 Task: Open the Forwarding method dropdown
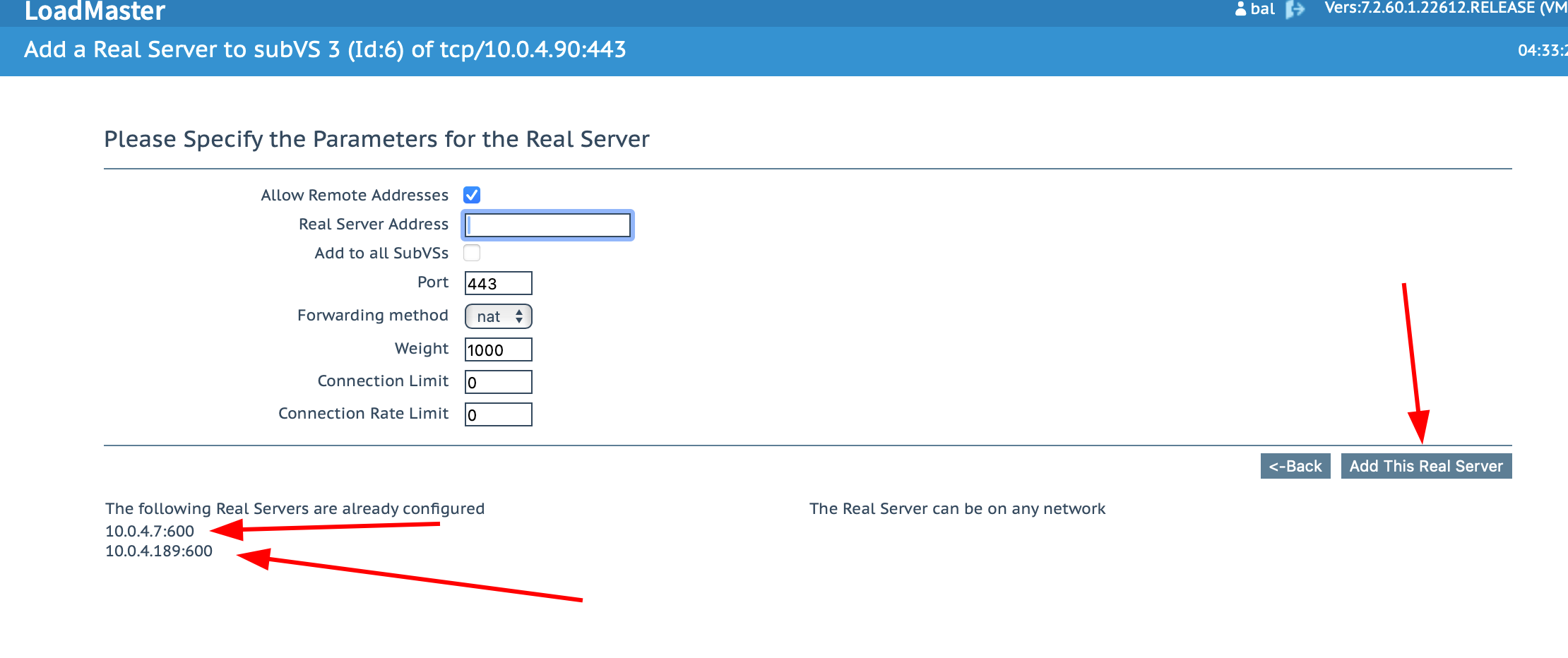pos(498,316)
